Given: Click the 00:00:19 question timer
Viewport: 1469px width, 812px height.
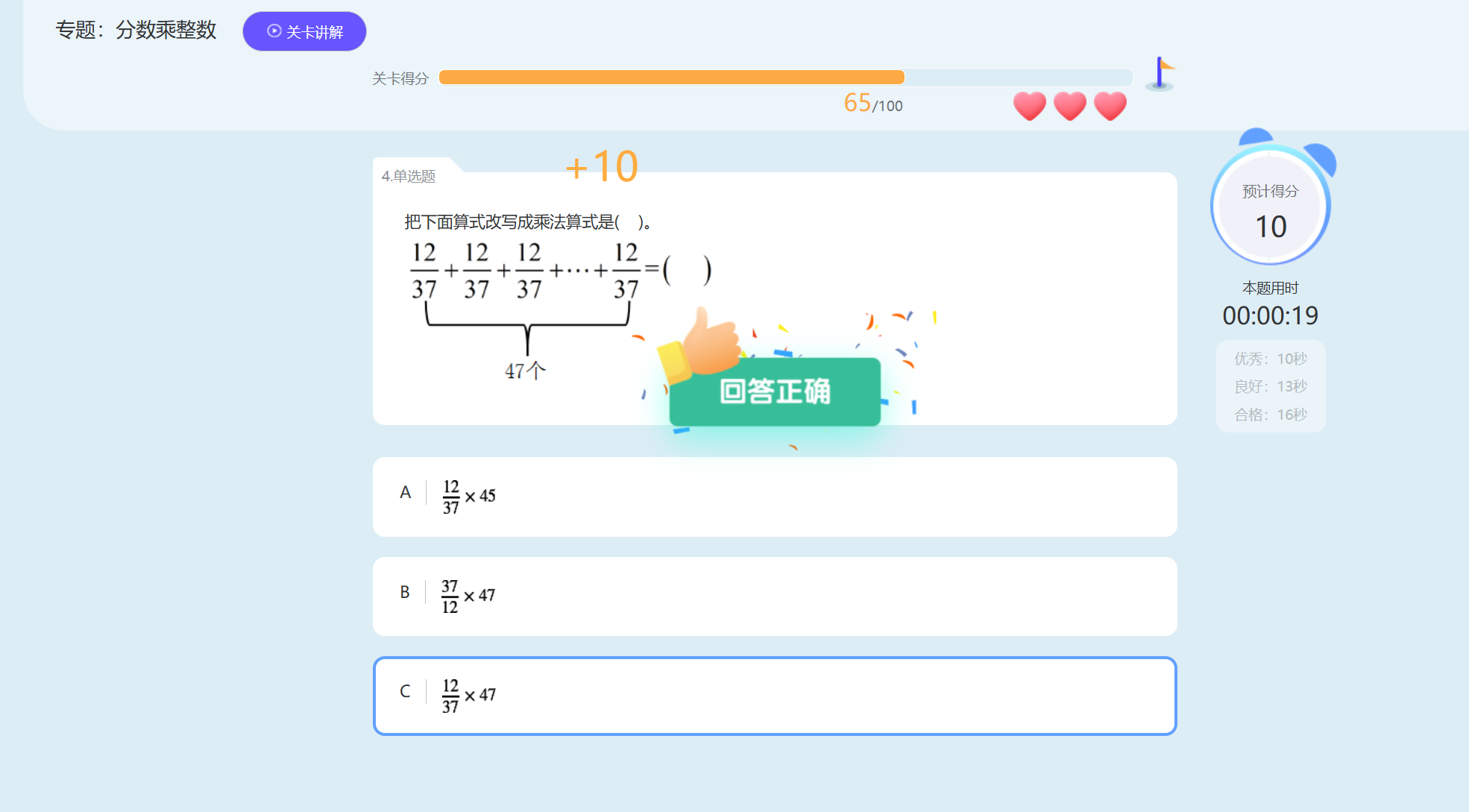Looking at the screenshot, I should click(x=1271, y=315).
